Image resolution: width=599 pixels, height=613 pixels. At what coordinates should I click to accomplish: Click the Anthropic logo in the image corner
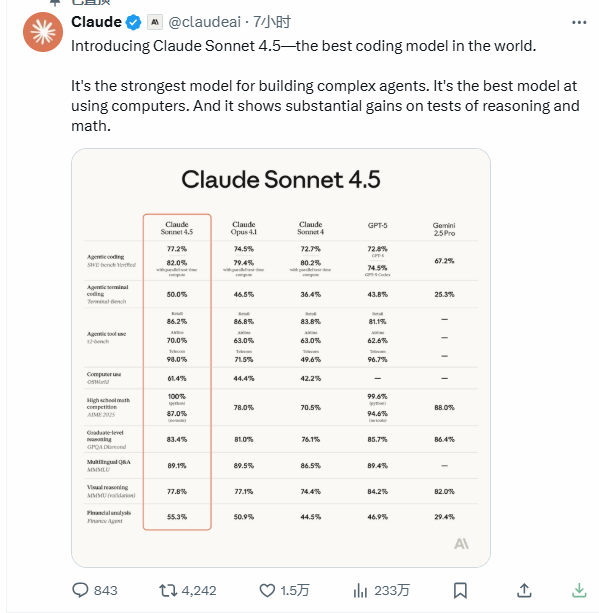[x=461, y=544]
